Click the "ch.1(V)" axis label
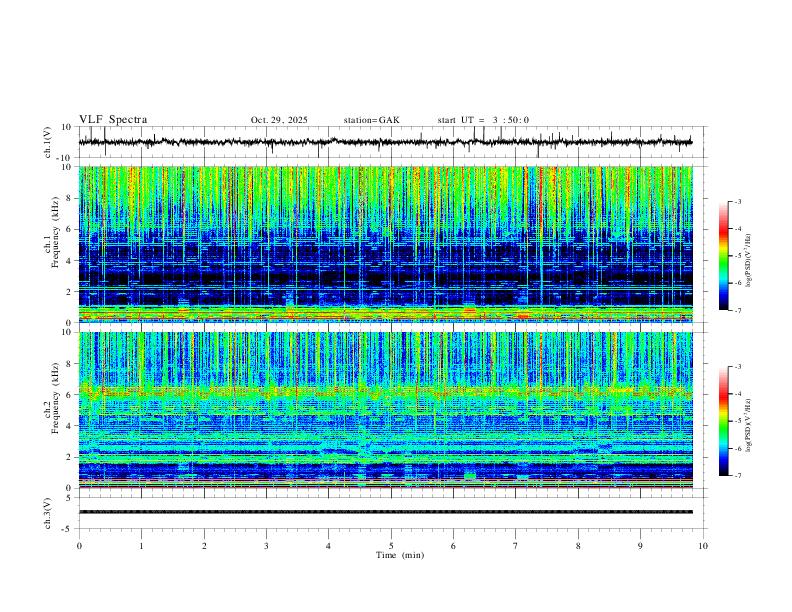 coord(48,142)
